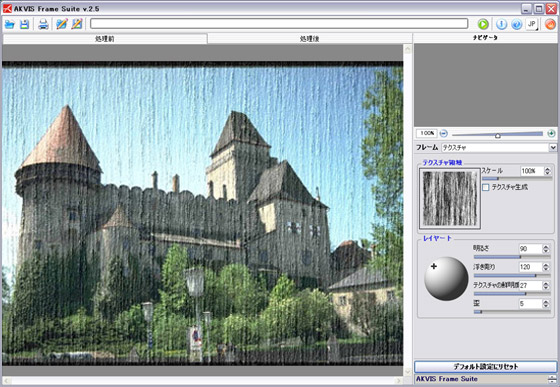Click the AKVIS logo in title bar
The height and width of the screenshot is (387, 560).
[x=7, y=8]
